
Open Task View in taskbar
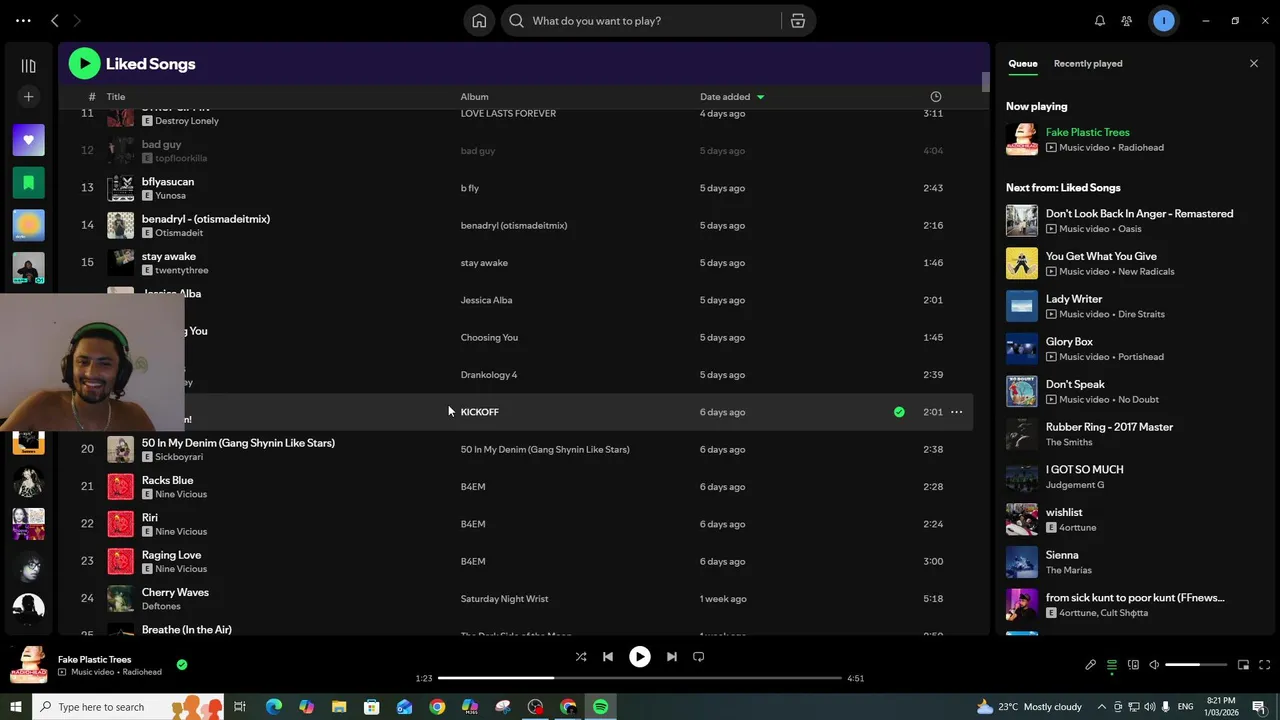(x=240, y=707)
